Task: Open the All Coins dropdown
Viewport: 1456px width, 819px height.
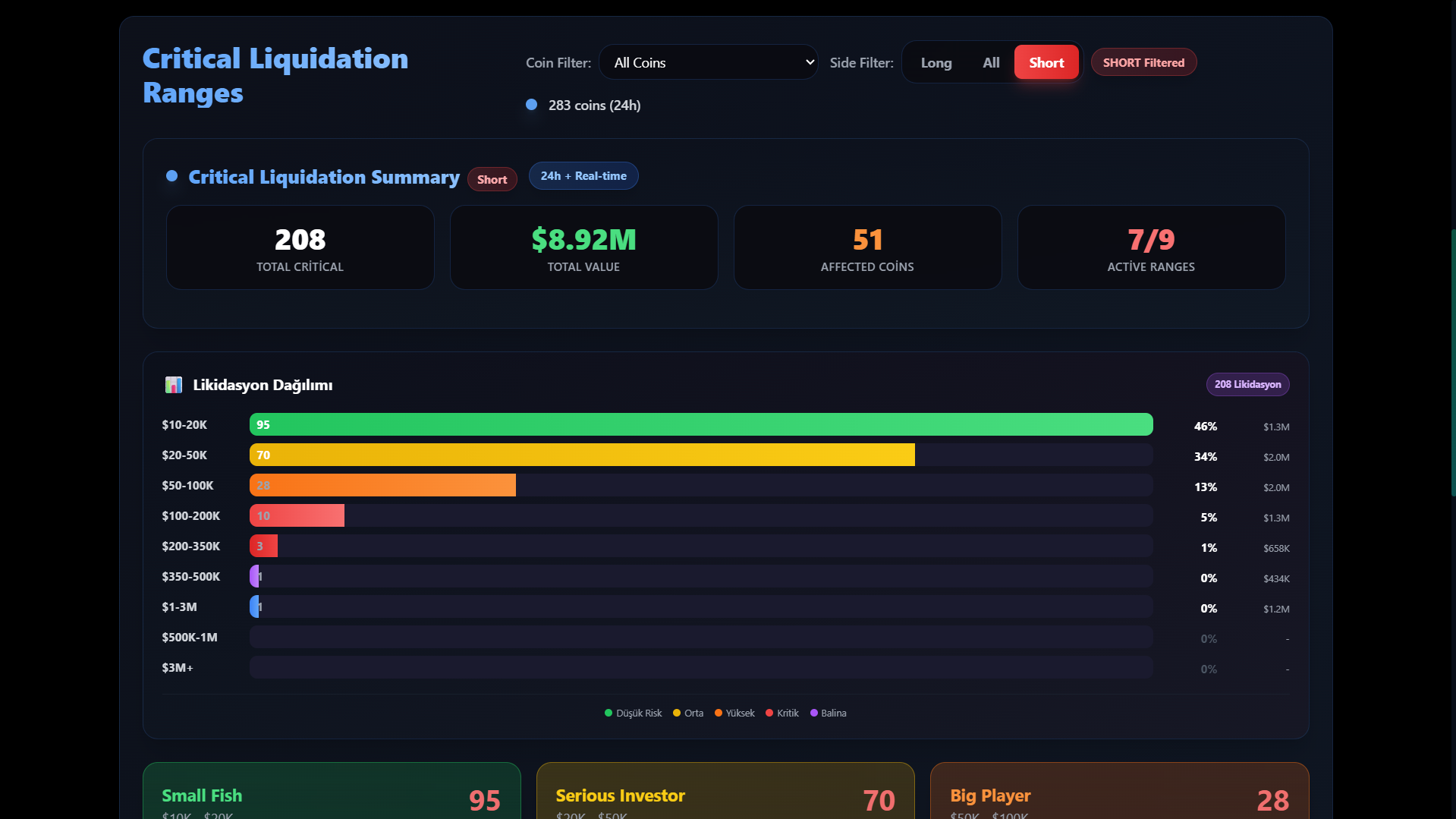Action: [x=706, y=63]
